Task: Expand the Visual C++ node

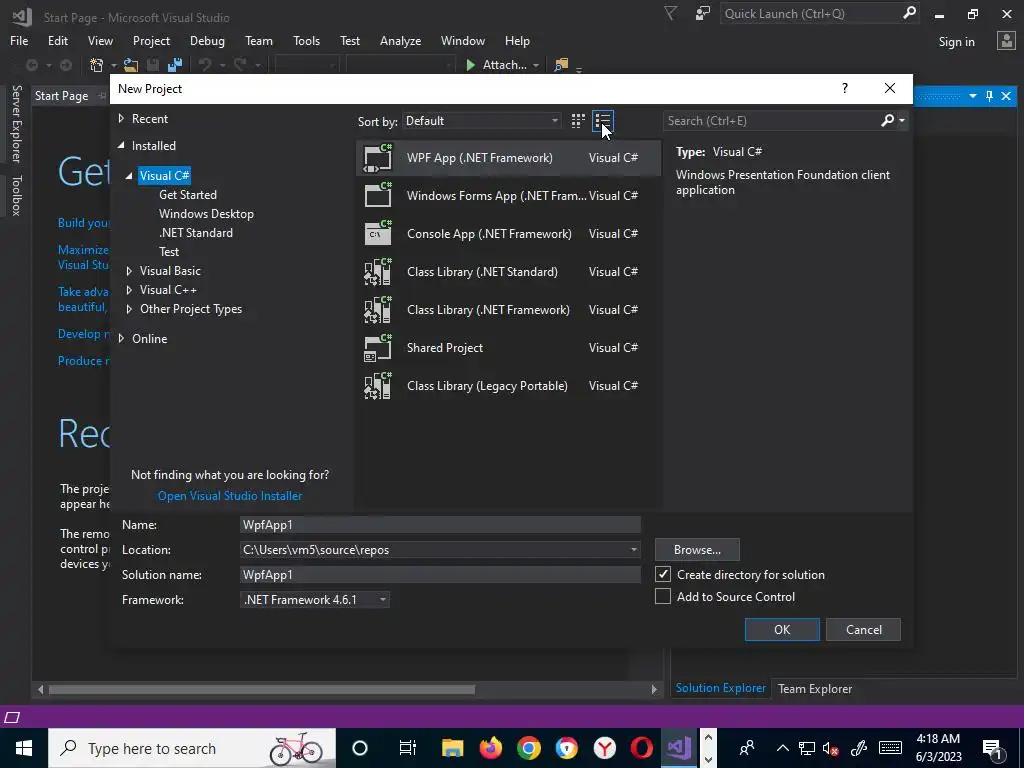Action: point(129,290)
